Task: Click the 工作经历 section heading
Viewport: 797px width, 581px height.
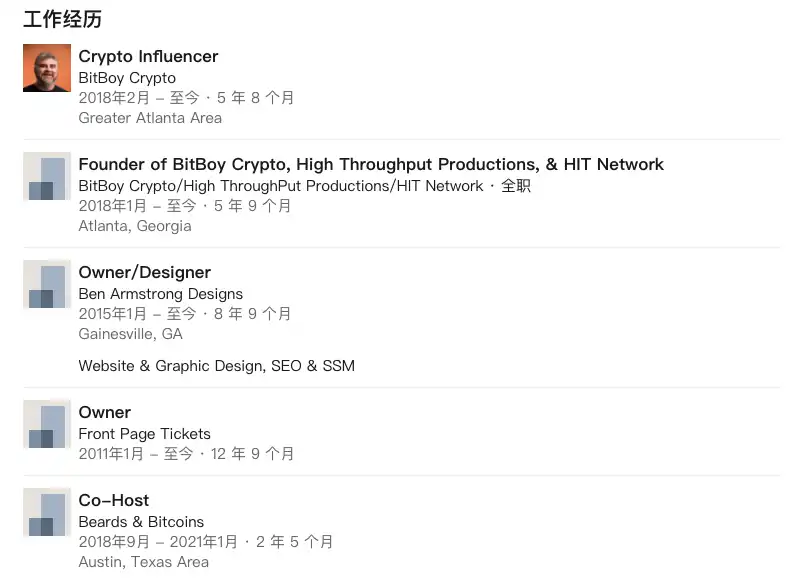Action: pyautogui.click(x=62, y=20)
